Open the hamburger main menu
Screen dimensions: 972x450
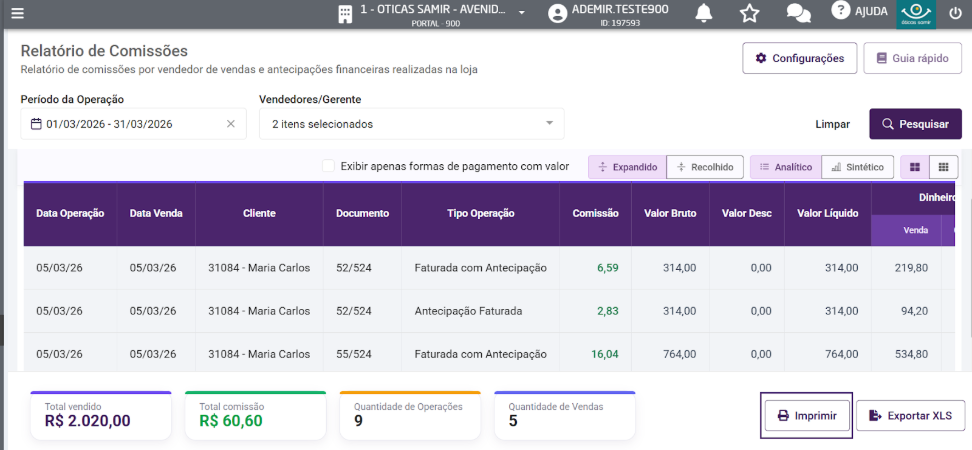16,13
